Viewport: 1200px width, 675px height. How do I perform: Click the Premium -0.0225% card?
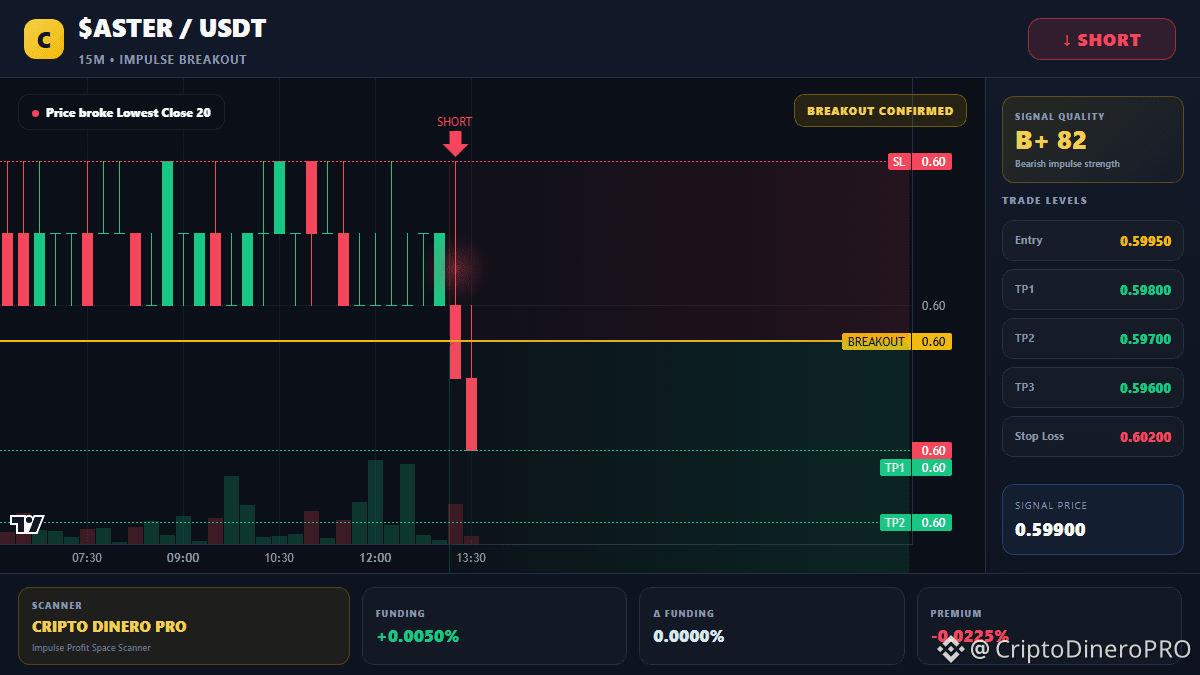[x=1049, y=626]
